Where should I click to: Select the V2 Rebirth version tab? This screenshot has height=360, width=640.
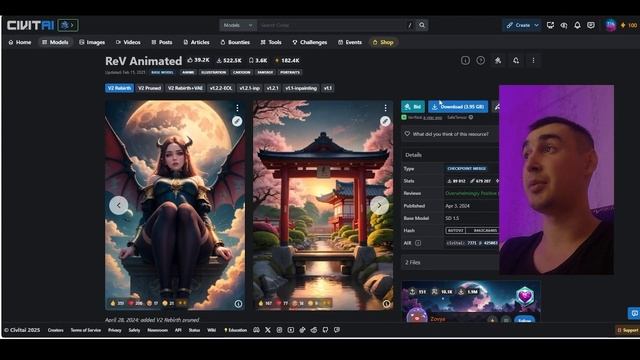pyautogui.click(x=119, y=88)
